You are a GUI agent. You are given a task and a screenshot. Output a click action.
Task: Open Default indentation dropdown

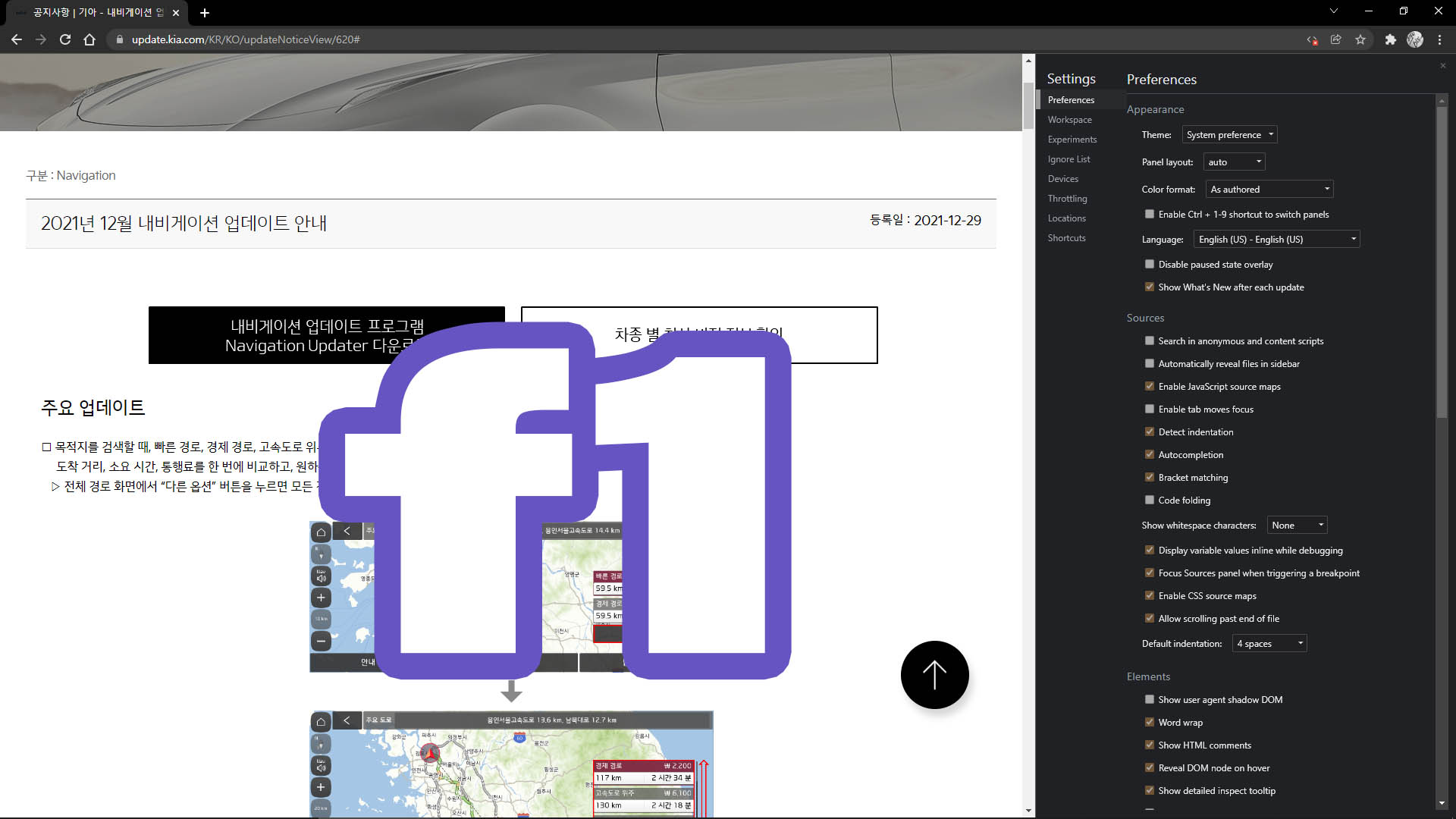1269,644
